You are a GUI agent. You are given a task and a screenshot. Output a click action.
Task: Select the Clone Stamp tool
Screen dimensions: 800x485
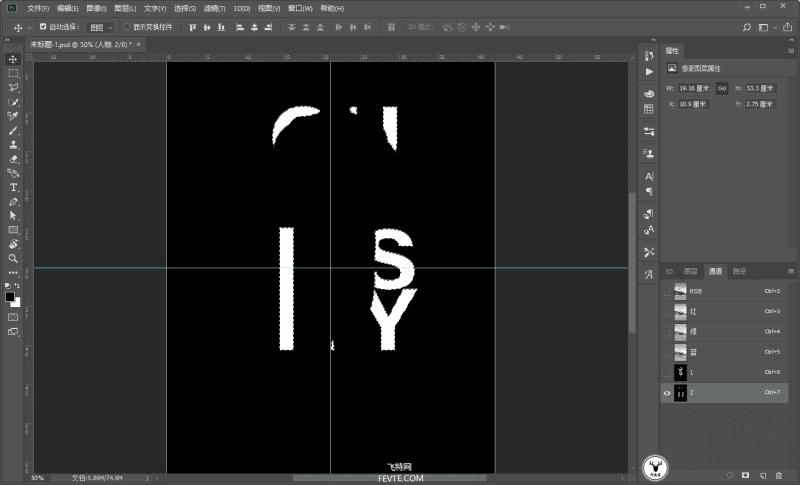(14, 145)
